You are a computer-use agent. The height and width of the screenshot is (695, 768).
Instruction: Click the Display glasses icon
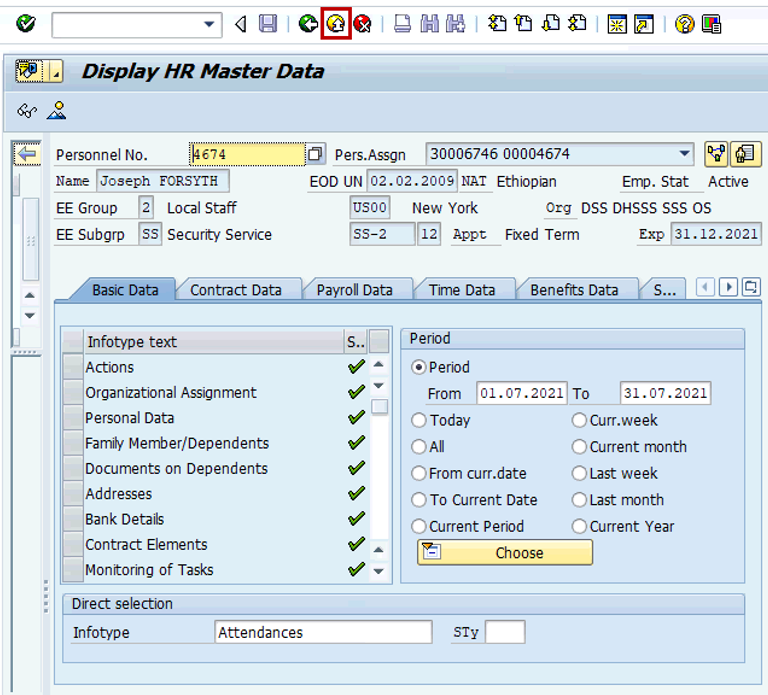(x=27, y=111)
